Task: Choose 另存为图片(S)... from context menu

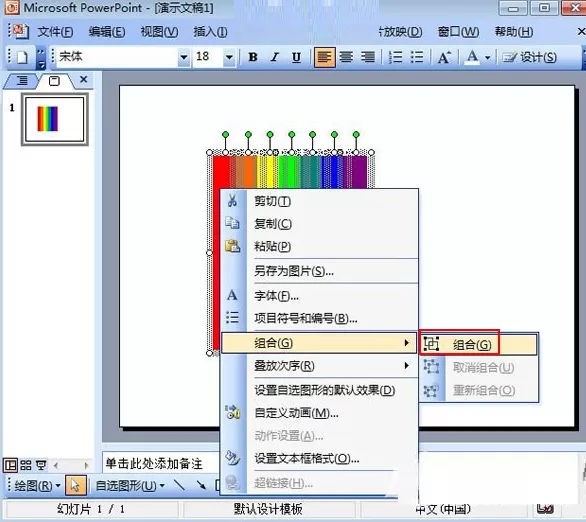Action: (319, 271)
